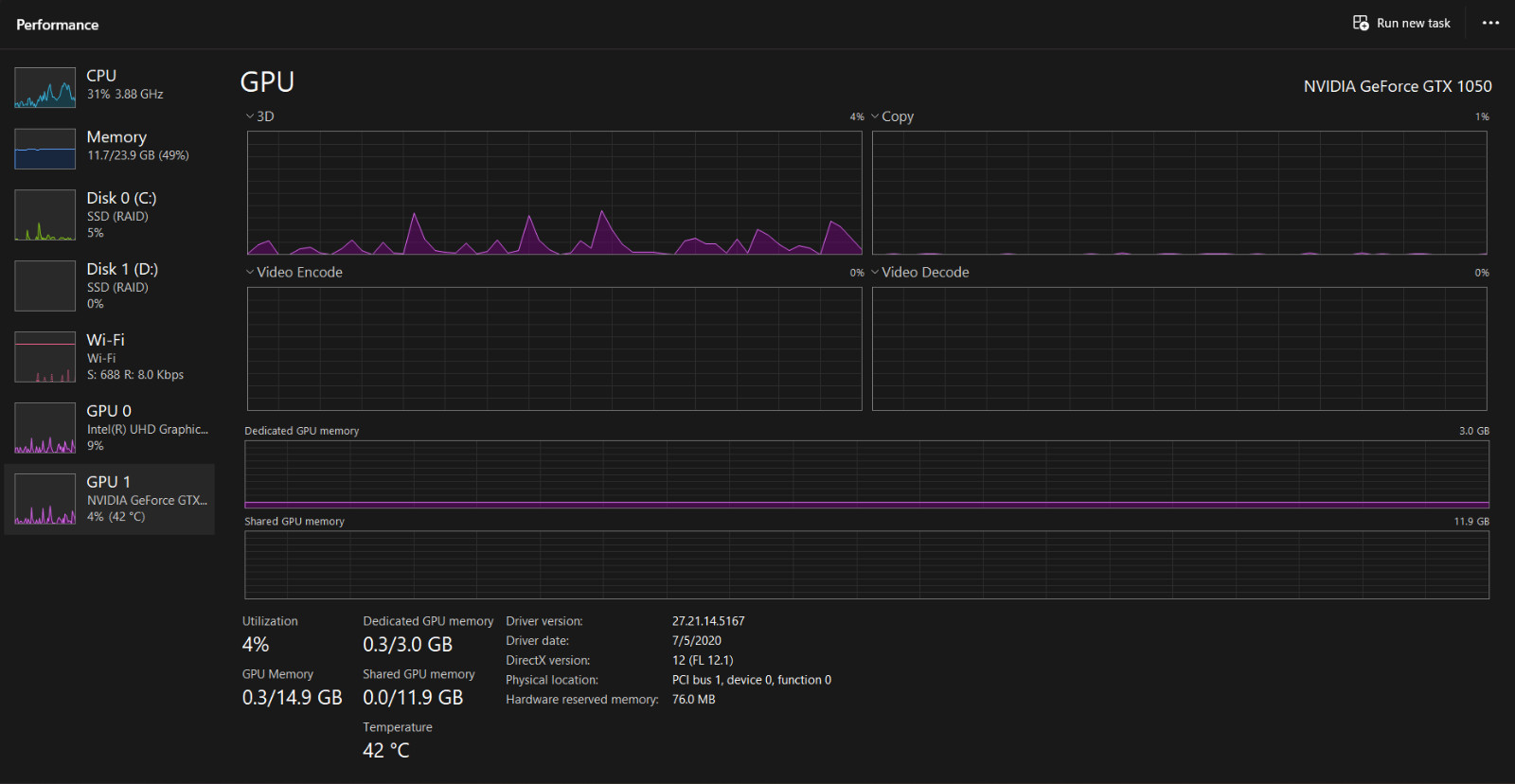Image resolution: width=1515 pixels, height=784 pixels.
Task: Click the Run new task icon
Action: click(x=1361, y=23)
